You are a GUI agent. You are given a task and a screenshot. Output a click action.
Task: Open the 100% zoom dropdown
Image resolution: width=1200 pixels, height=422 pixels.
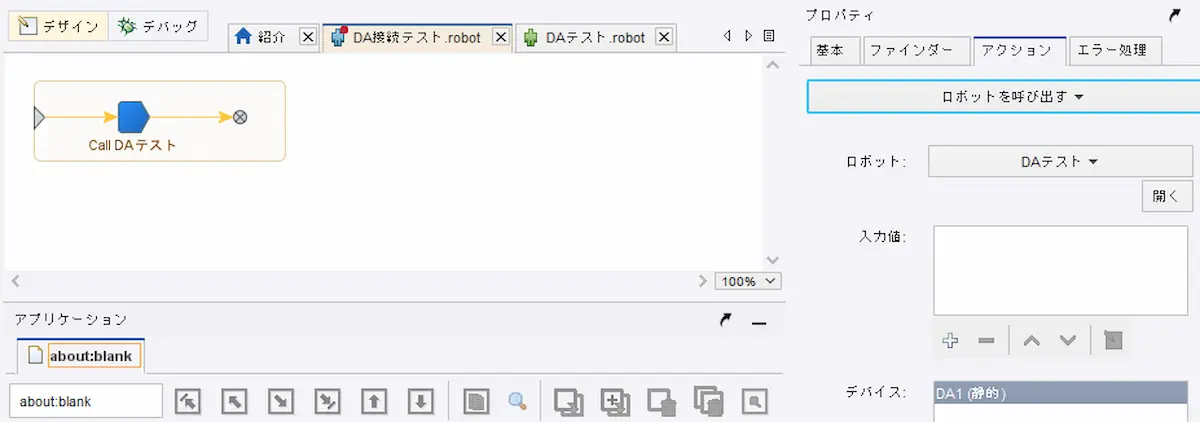[748, 281]
